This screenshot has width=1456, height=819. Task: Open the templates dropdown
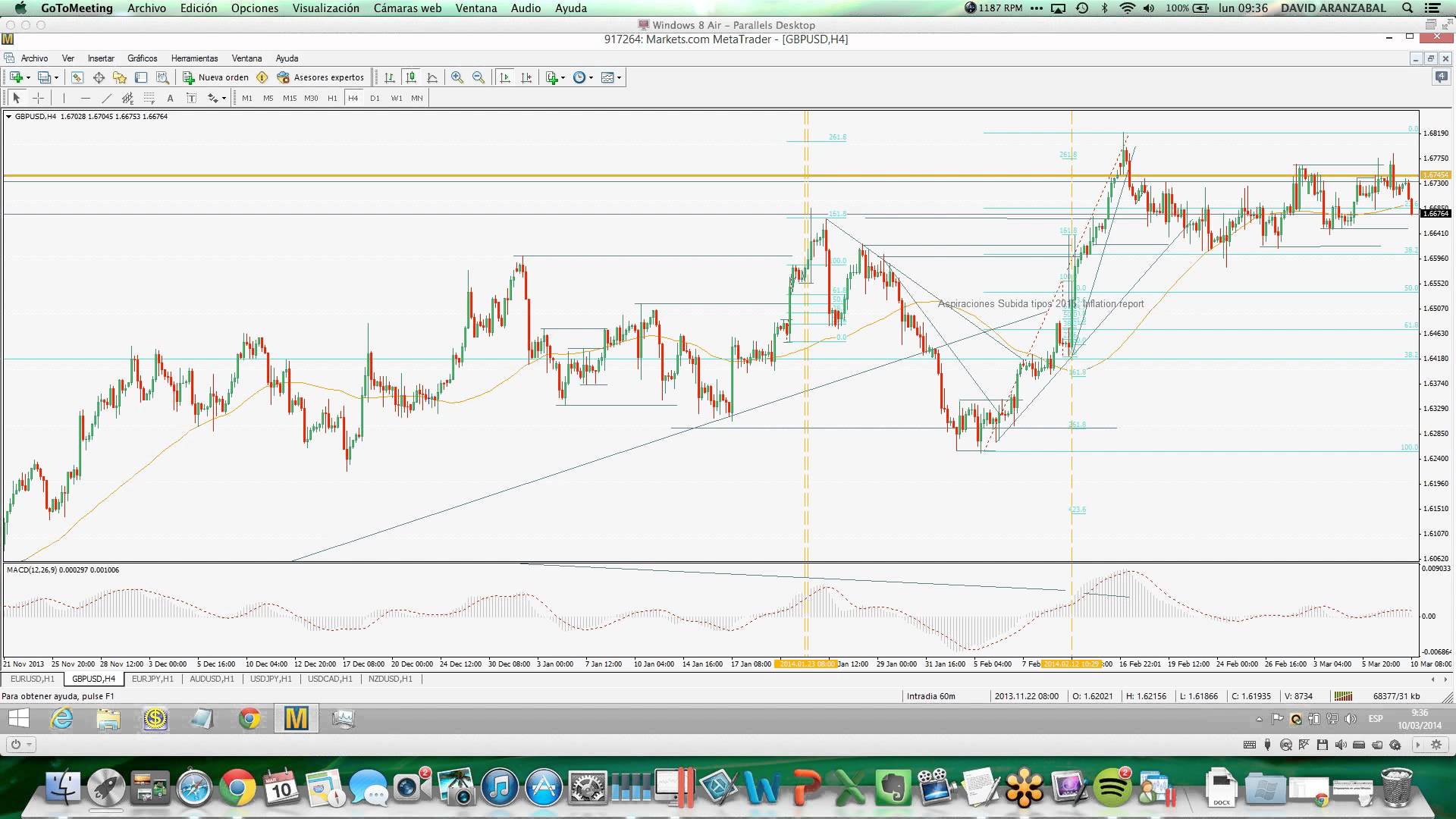click(x=619, y=77)
